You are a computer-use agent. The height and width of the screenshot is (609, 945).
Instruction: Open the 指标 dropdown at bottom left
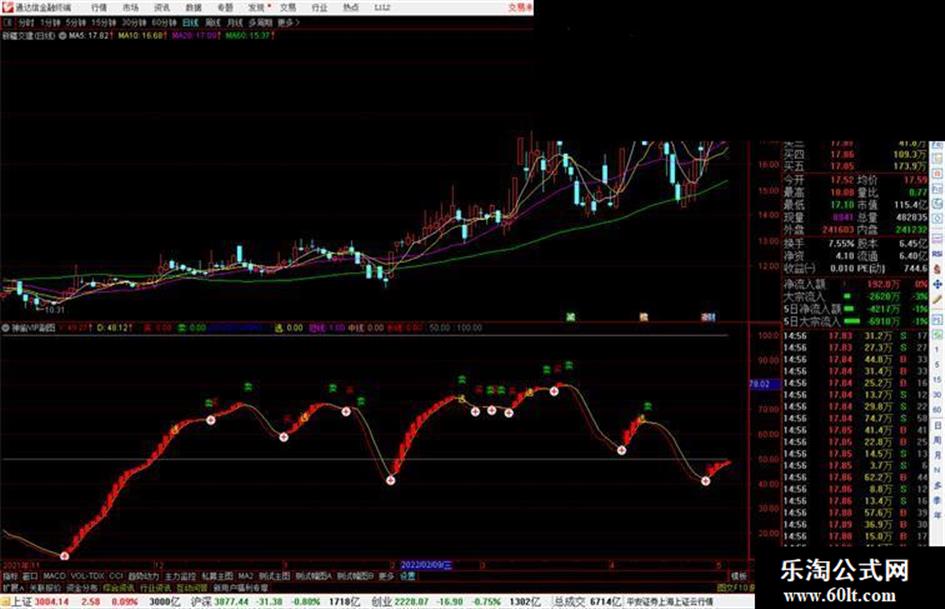[x=10, y=576]
